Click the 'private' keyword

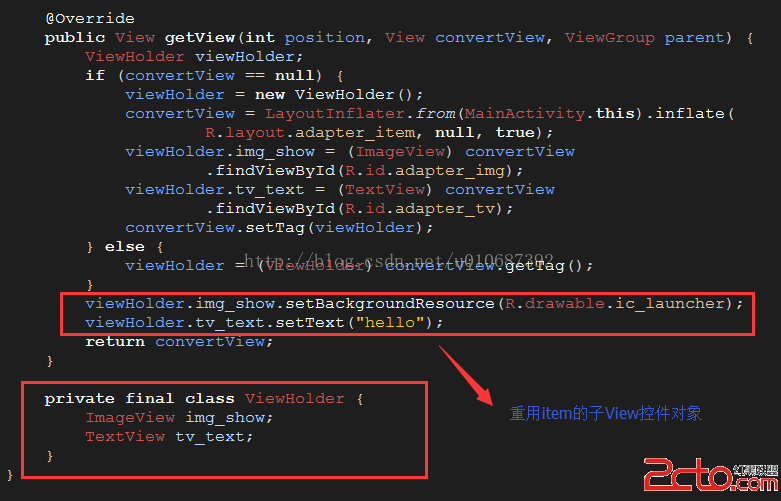80,399
